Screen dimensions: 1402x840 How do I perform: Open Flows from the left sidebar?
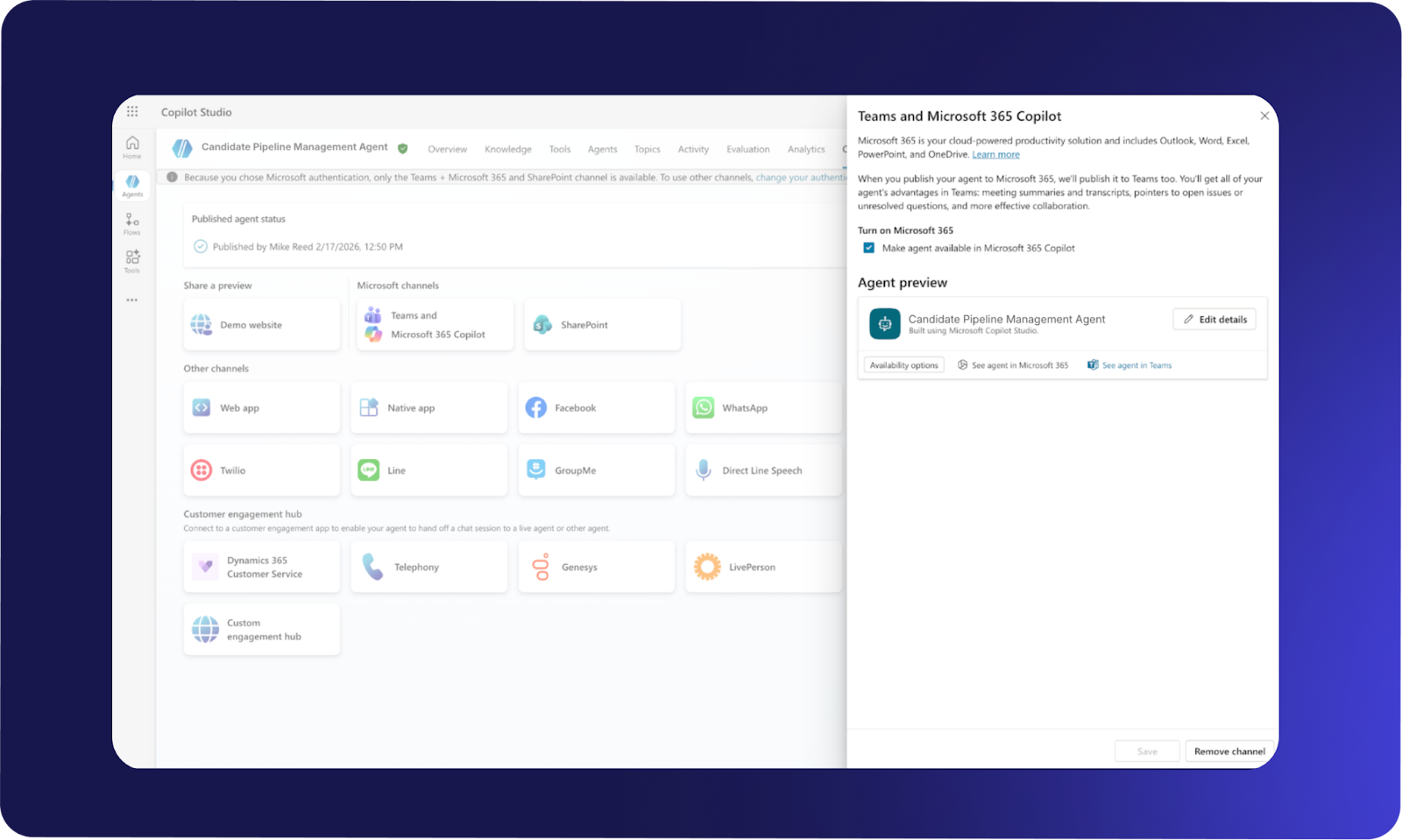click(x=132, y=223)
